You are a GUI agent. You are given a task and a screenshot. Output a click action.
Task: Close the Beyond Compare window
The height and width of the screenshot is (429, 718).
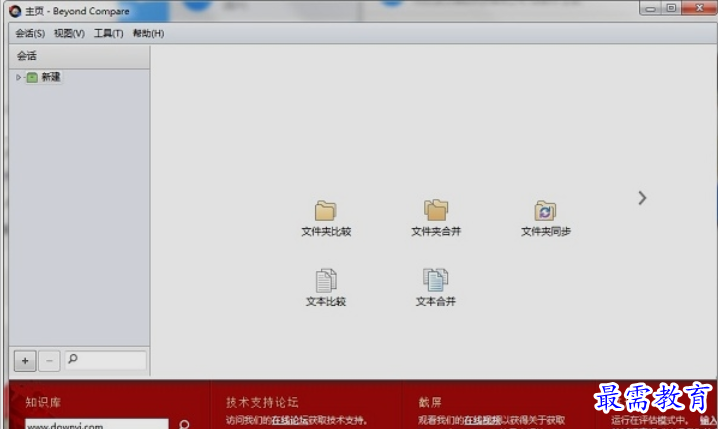click(x=699, y=8)
